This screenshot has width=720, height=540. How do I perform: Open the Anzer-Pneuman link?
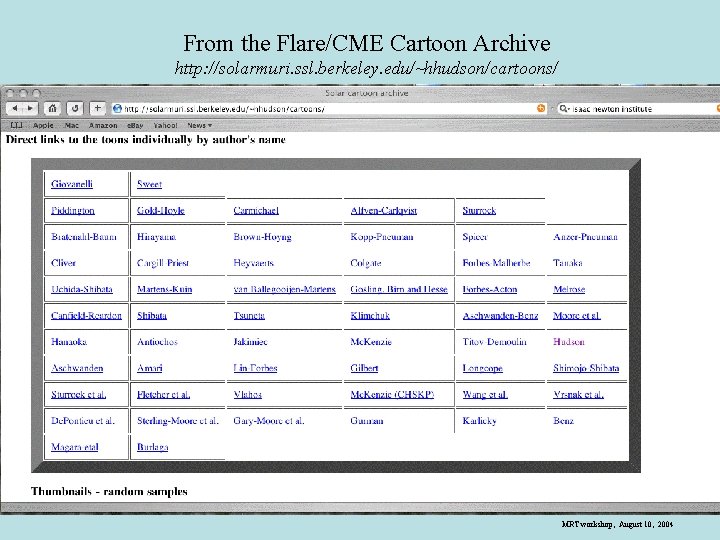(585, 237)
